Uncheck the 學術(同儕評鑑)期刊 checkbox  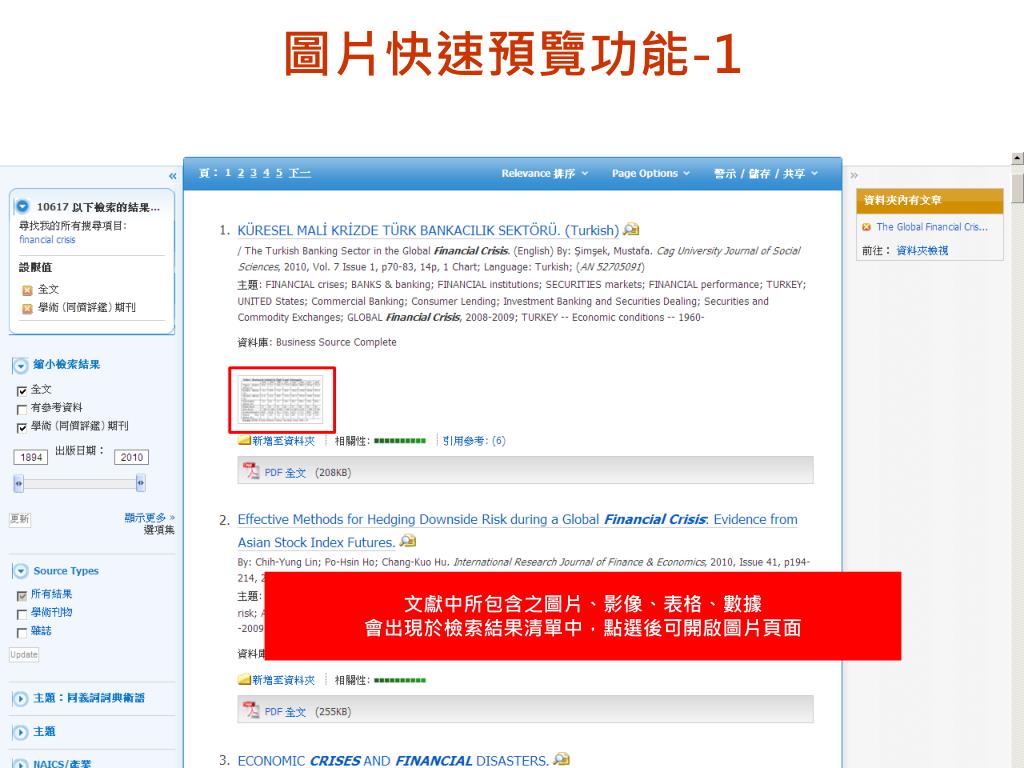22,428
